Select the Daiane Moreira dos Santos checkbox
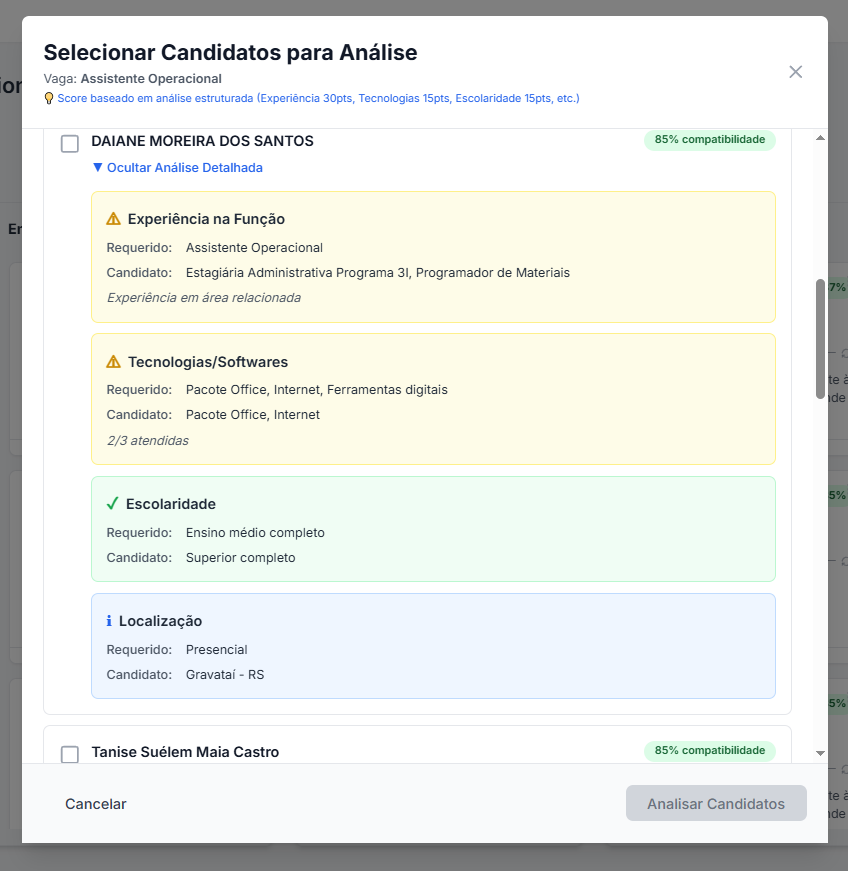848x871 pixels. 70,143
